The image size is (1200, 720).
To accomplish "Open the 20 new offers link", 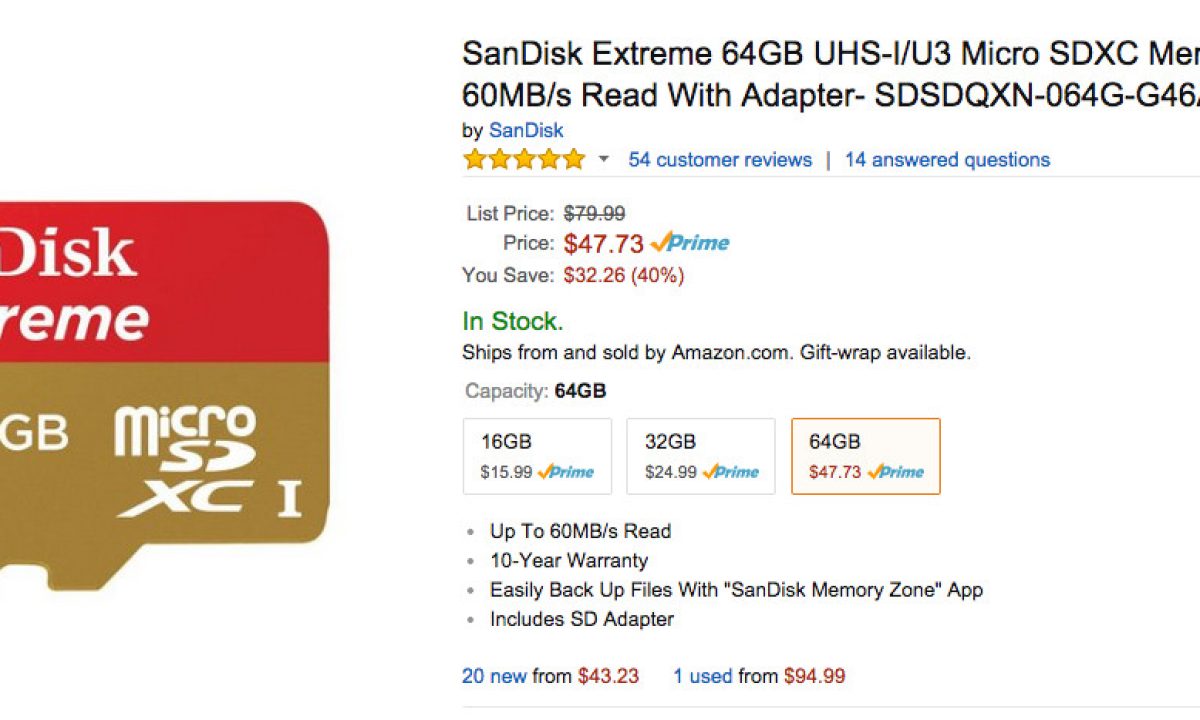I will 494,677.
